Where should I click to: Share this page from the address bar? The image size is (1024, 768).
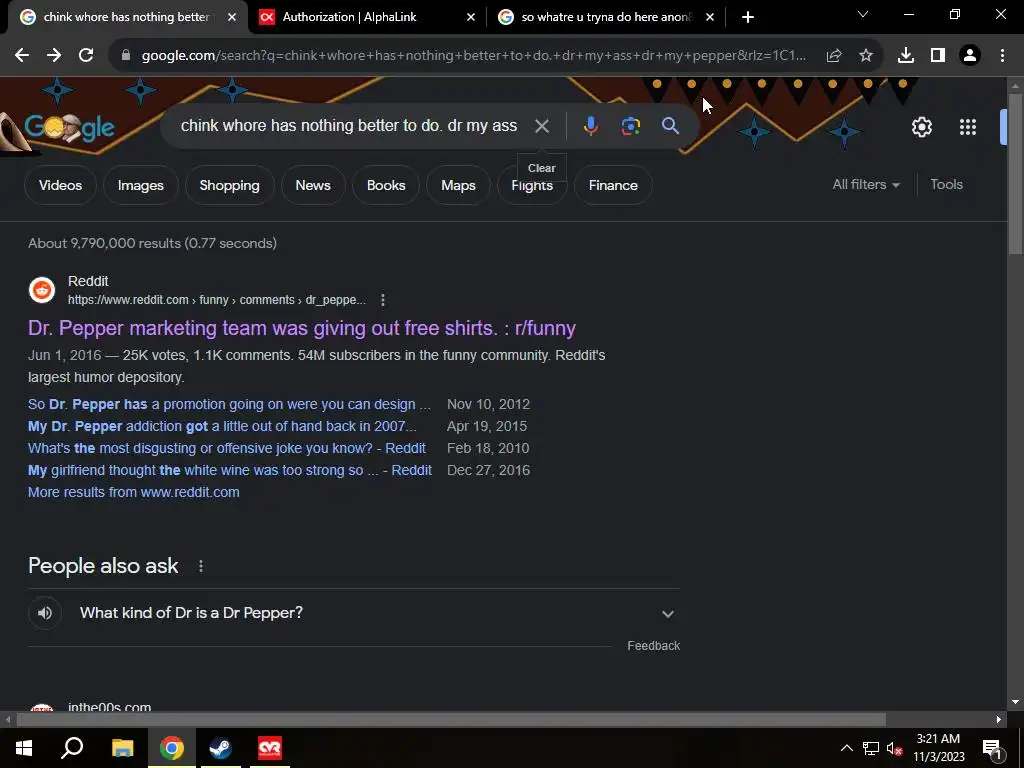(834, 56)
